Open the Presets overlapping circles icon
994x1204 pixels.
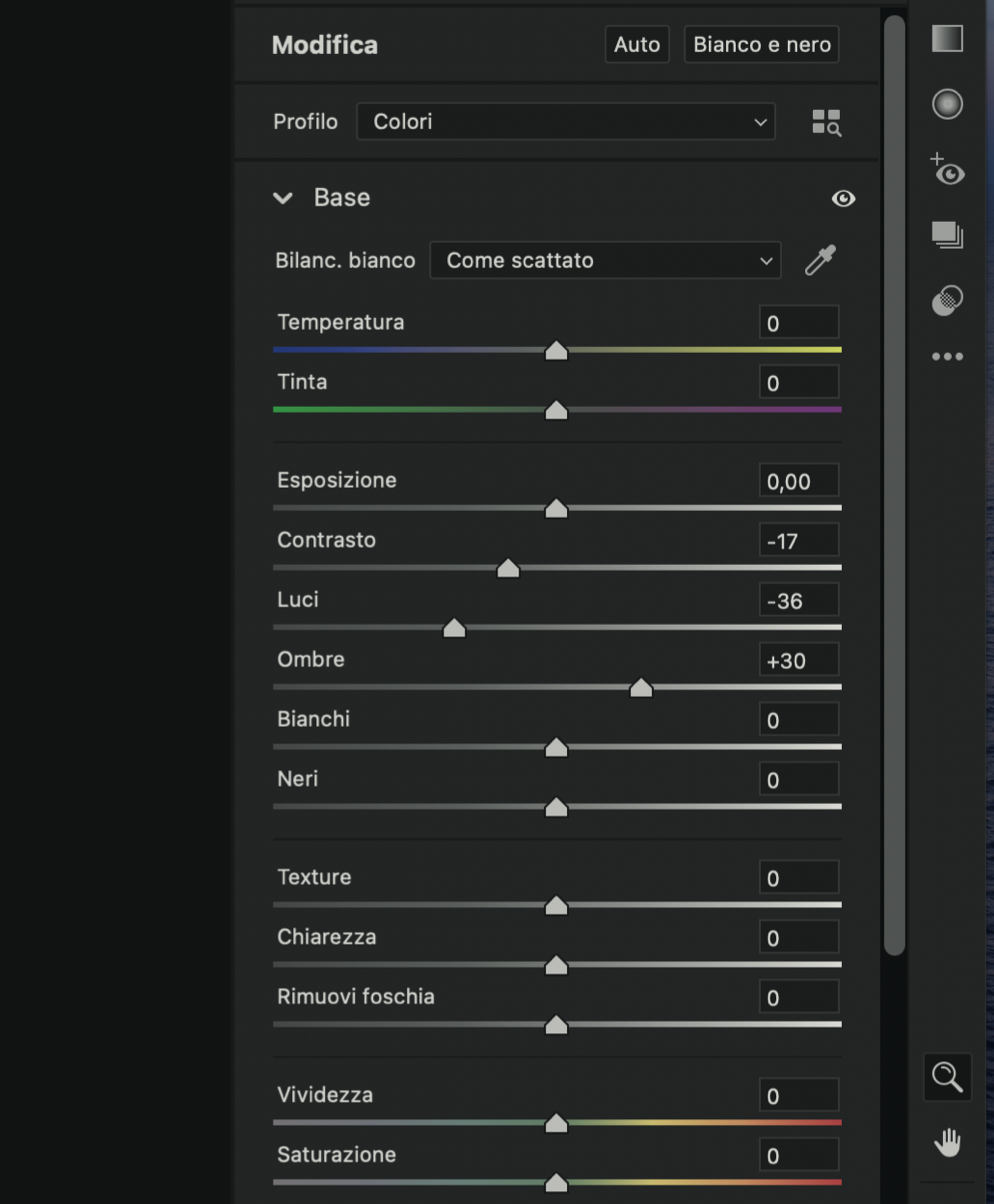coord(947,300)
